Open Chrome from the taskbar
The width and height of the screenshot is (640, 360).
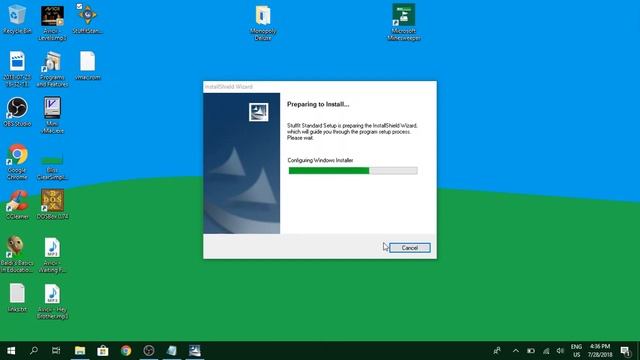point(126,351)
